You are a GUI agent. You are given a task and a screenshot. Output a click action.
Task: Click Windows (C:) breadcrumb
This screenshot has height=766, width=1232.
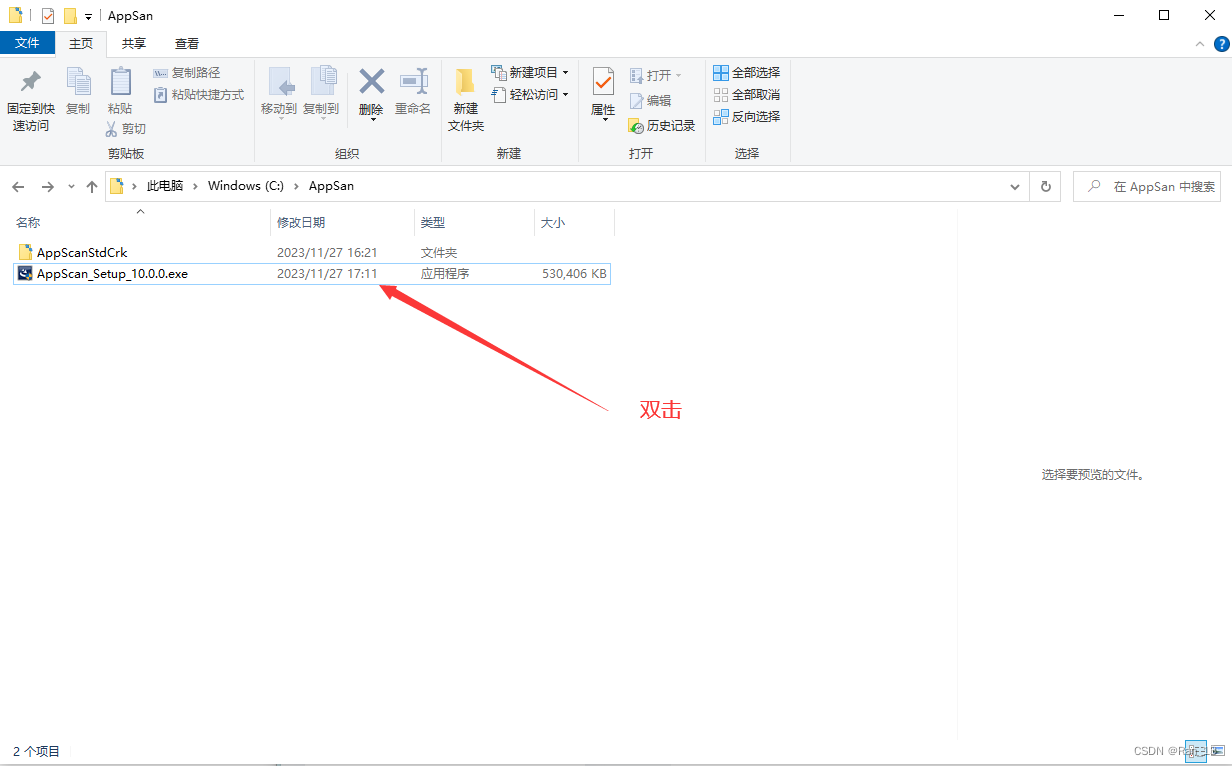(x=246, y=186)
